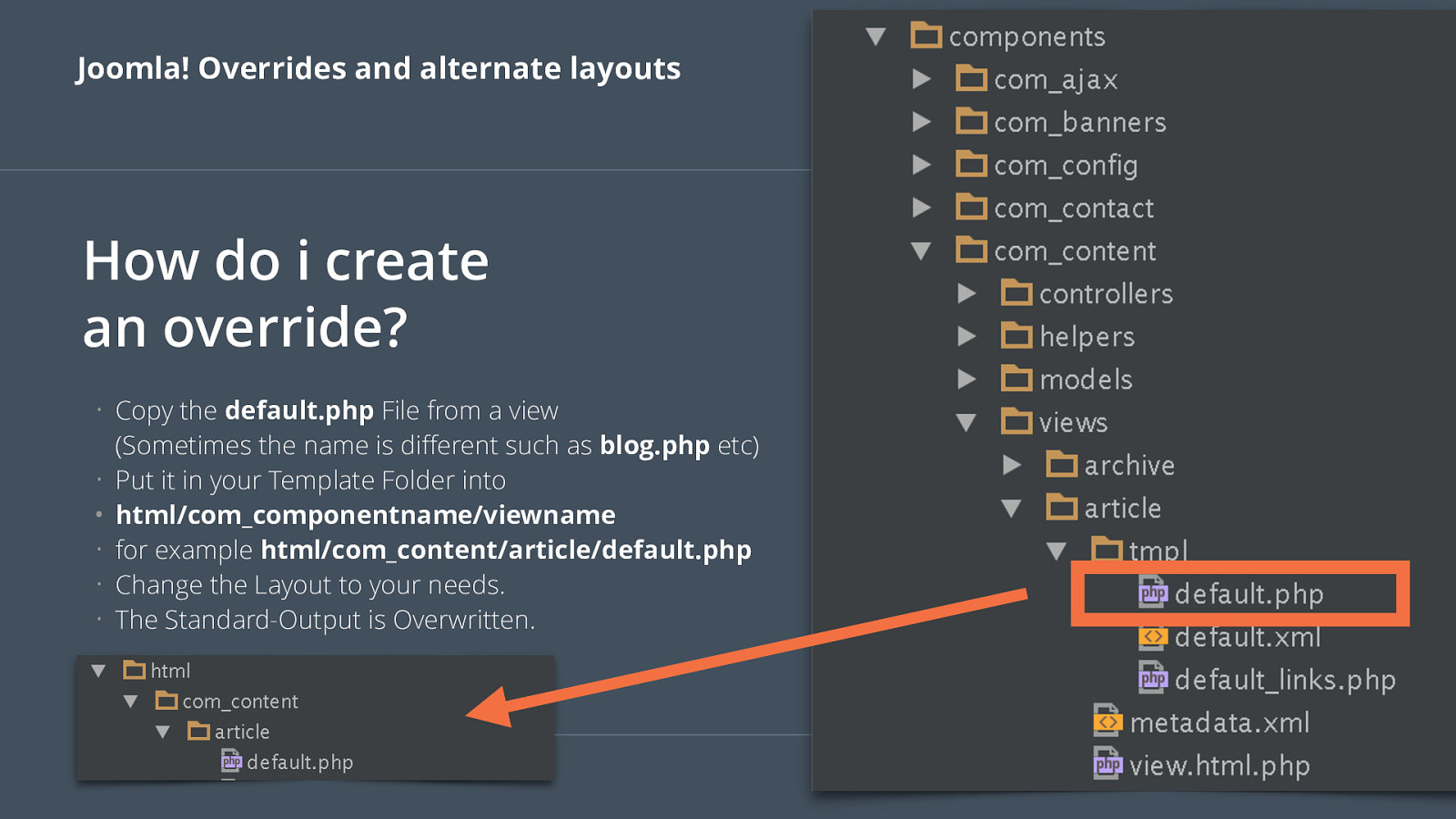
Task: Click the article folder icon under html/com_content
Action: 198,730
